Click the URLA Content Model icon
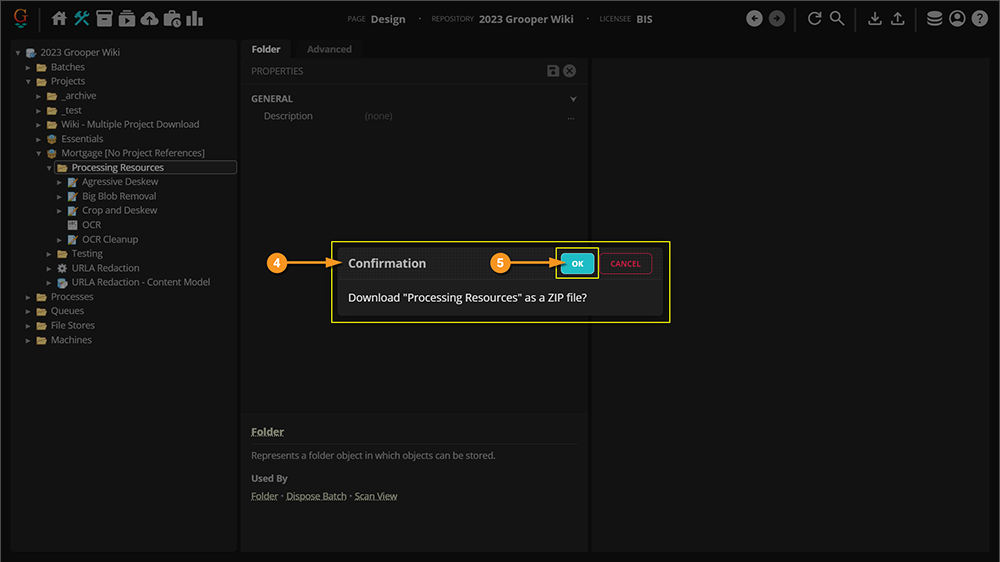 click(62, 283)
